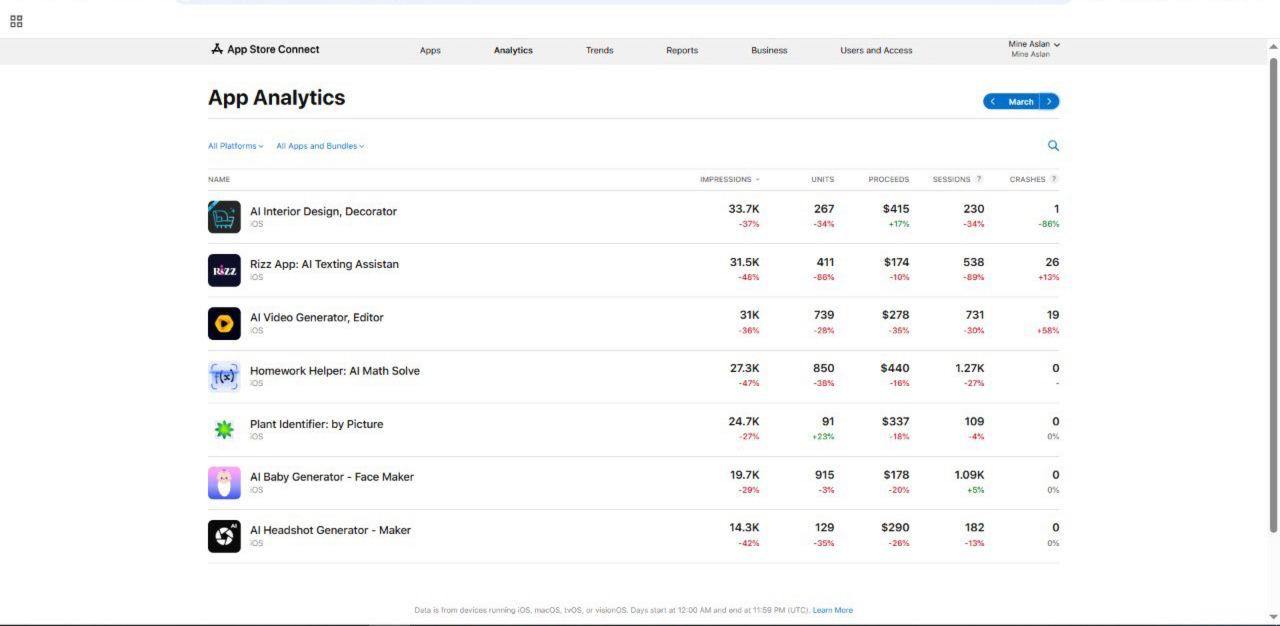
Task: Go to previous month before March
Action: 993,102
